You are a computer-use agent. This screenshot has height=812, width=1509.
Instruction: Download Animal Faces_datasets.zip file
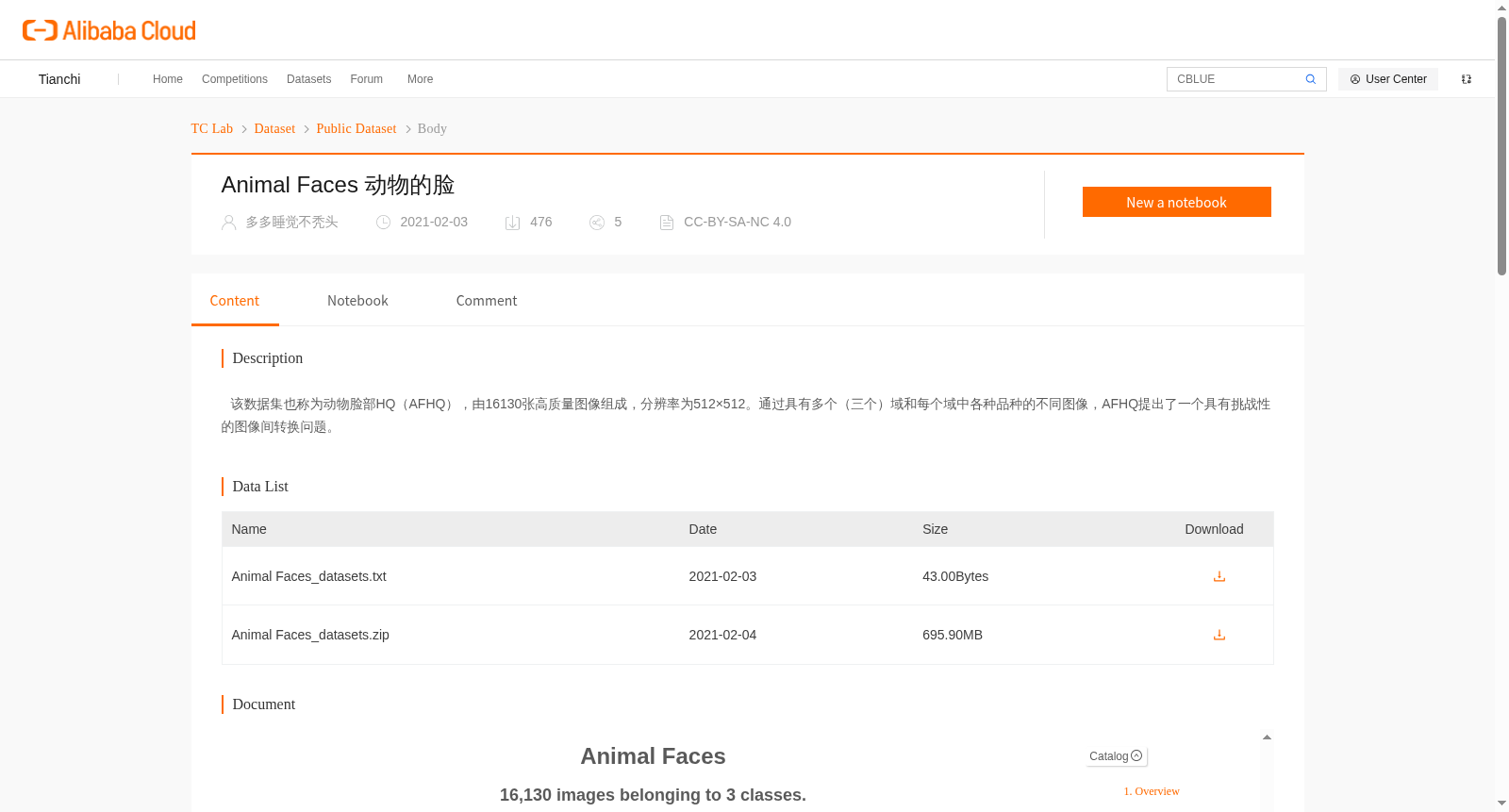point(1219,635)
